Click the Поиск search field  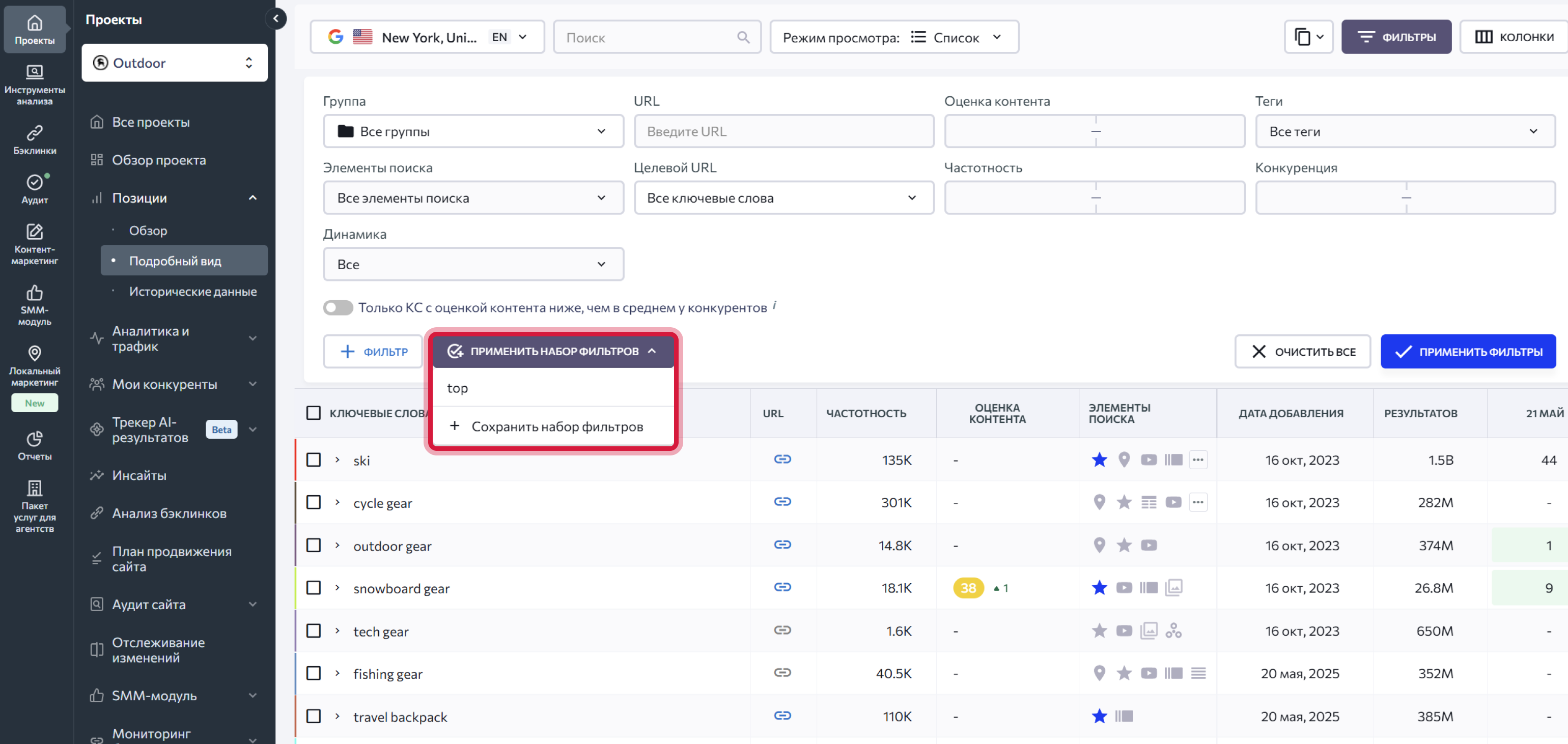tap(657, 37)
